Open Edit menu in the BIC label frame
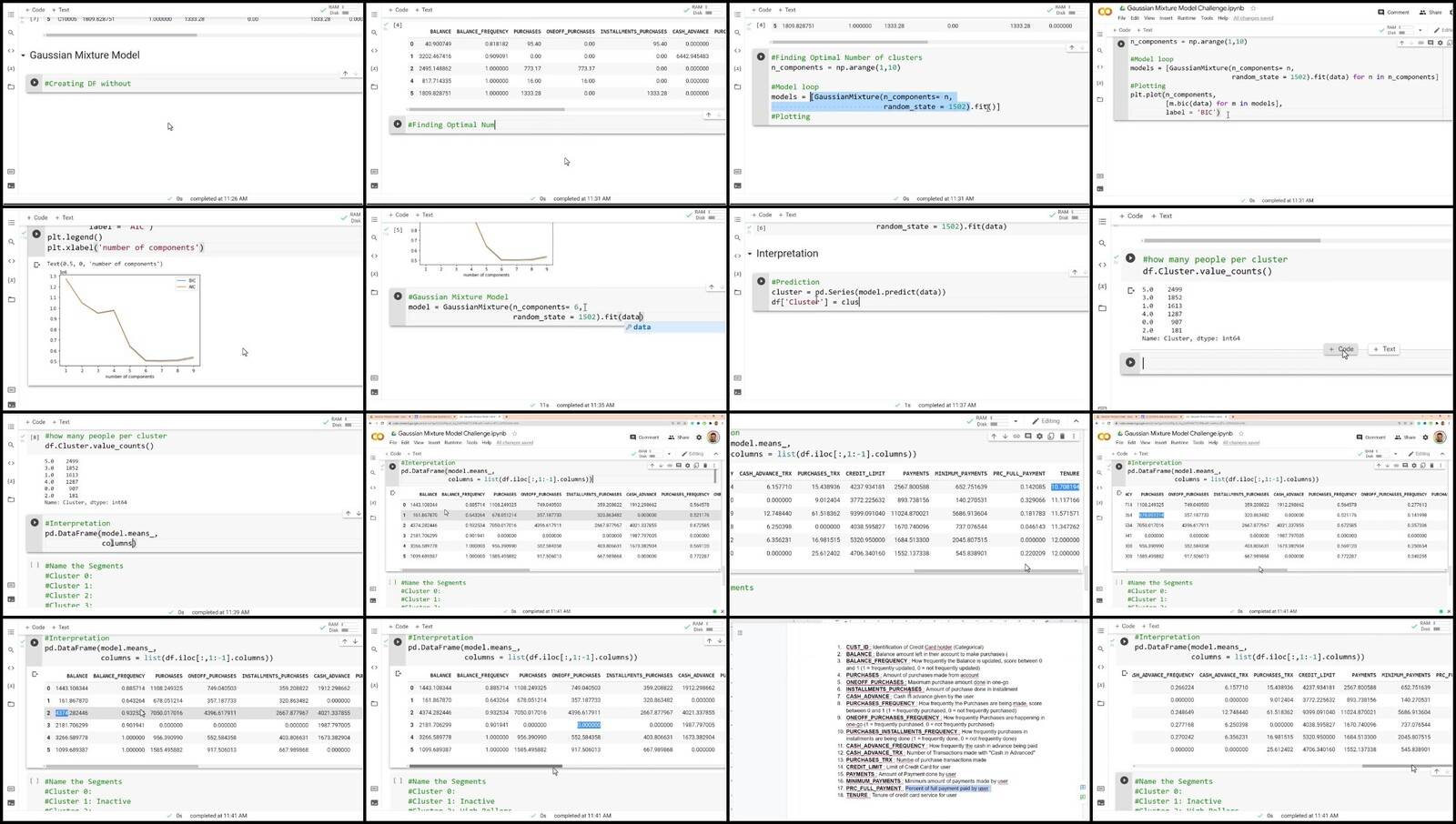 pos(1135,18)
